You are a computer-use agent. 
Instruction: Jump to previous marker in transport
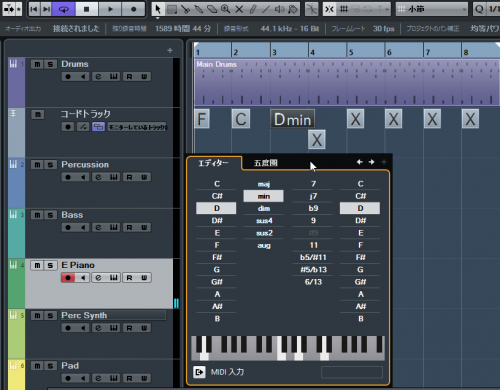click(x=34, y=9)
